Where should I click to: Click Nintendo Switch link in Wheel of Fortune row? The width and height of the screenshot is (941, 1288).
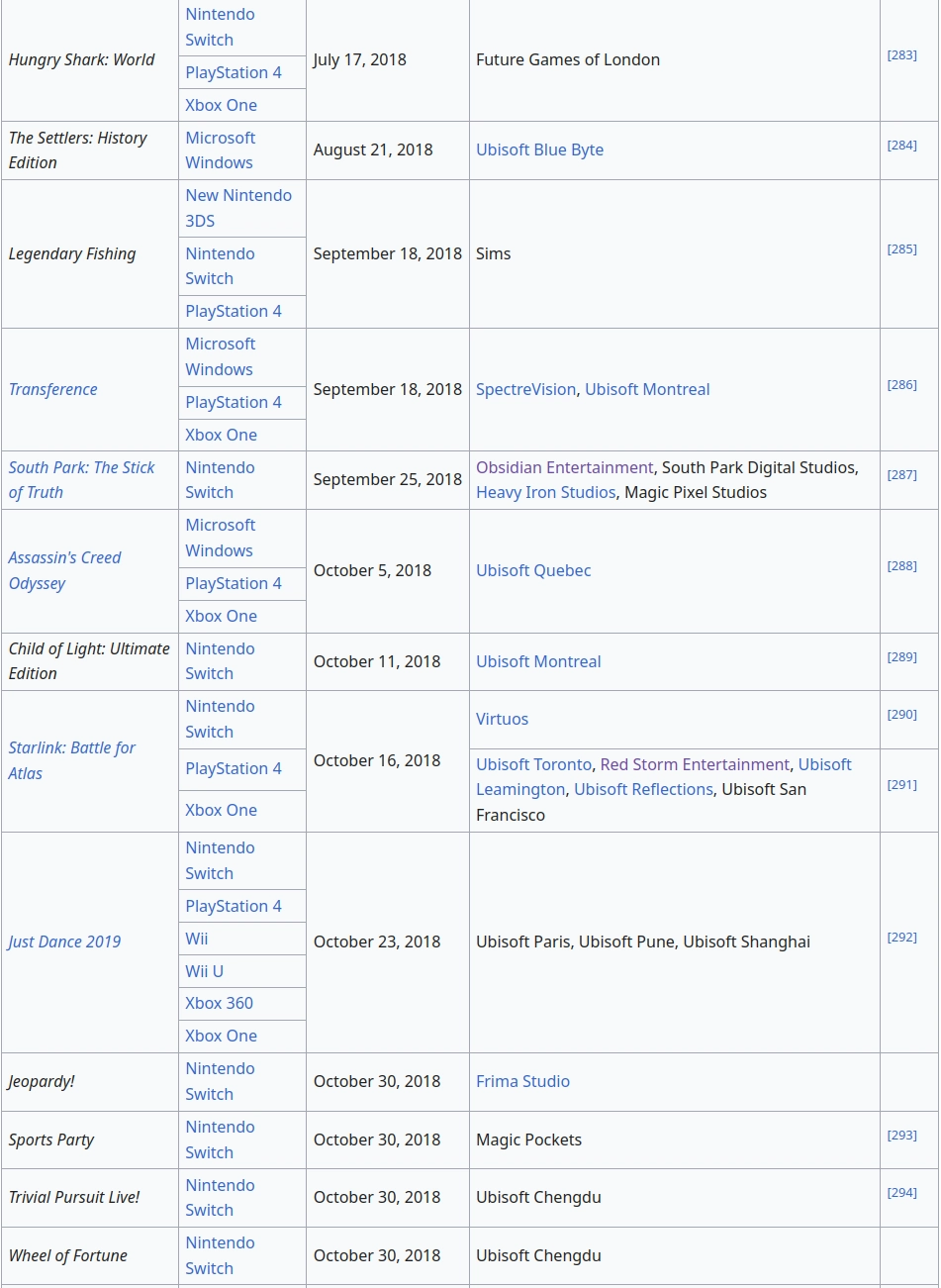(220, 1255)
